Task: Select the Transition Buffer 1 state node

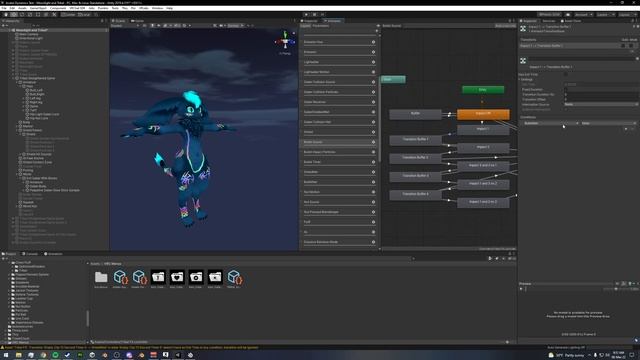Action: [x=416, y=140]
